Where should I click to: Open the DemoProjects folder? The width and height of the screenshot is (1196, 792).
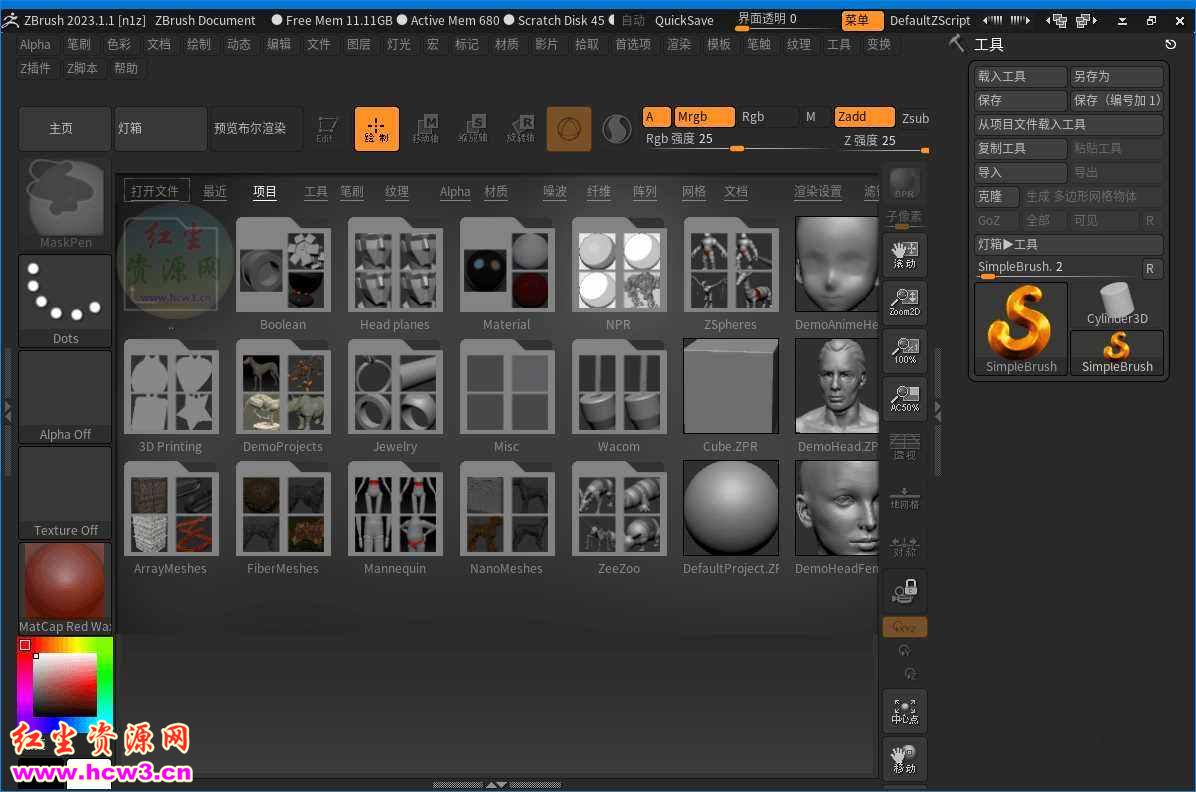(283, 397)
